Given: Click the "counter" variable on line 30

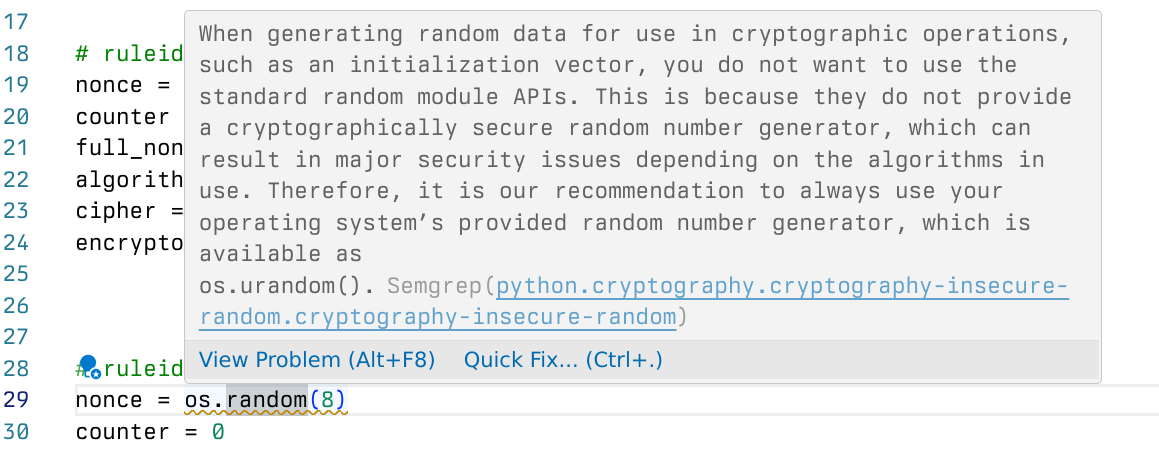Looking at the screenshot, I should (122, 432).
